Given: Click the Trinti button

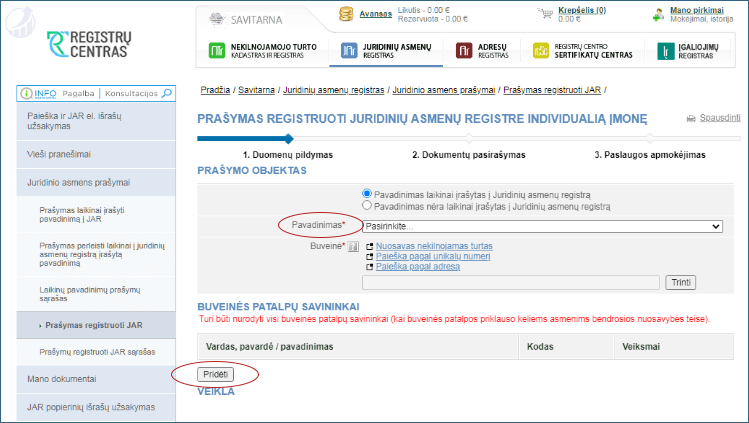Looking at the screenshot, I should coord(681,282).
